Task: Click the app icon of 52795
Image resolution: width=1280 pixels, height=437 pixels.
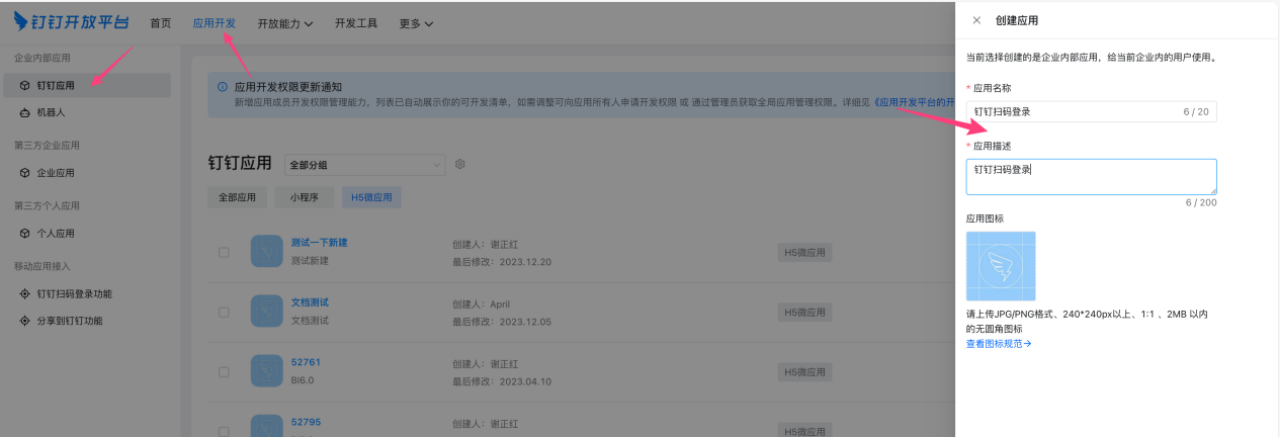Action: click(x=267, y=426)
